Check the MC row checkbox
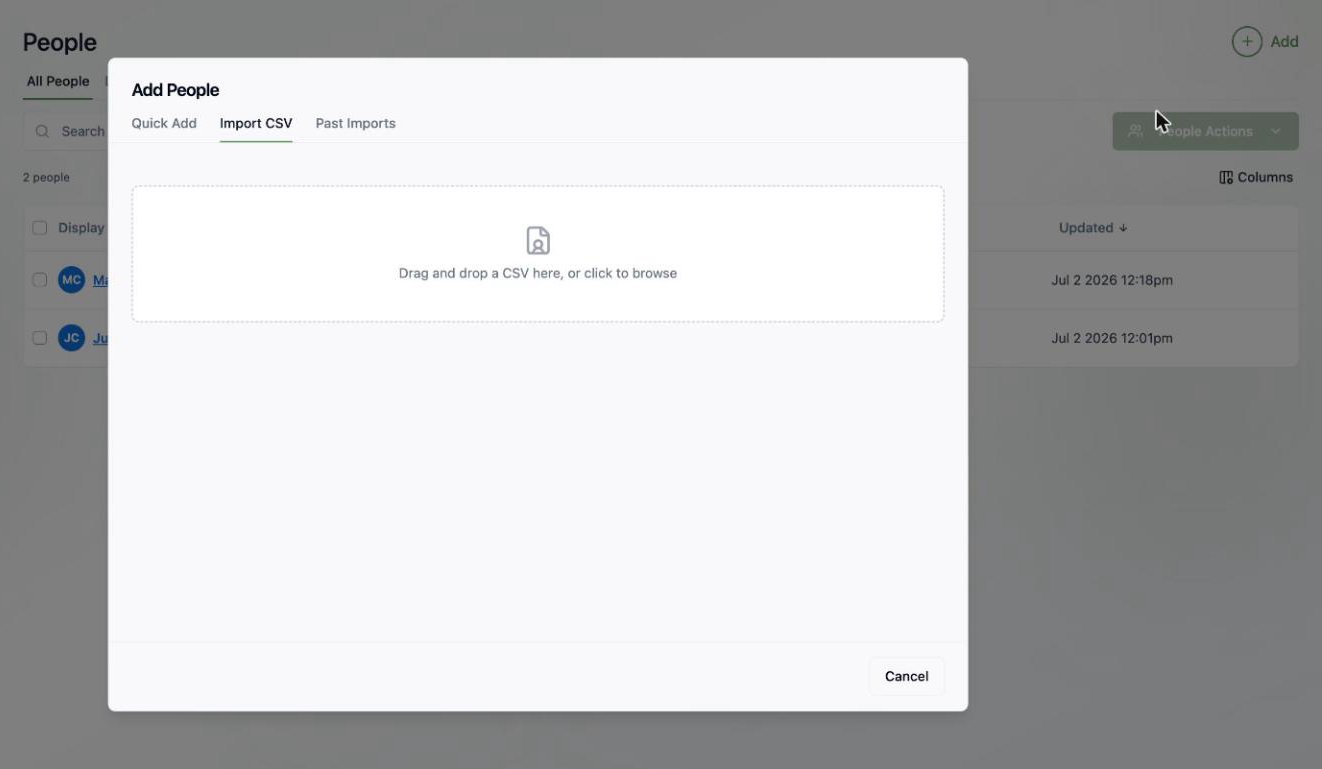This screenshot has height=769, width=1322. click(40, 280)
